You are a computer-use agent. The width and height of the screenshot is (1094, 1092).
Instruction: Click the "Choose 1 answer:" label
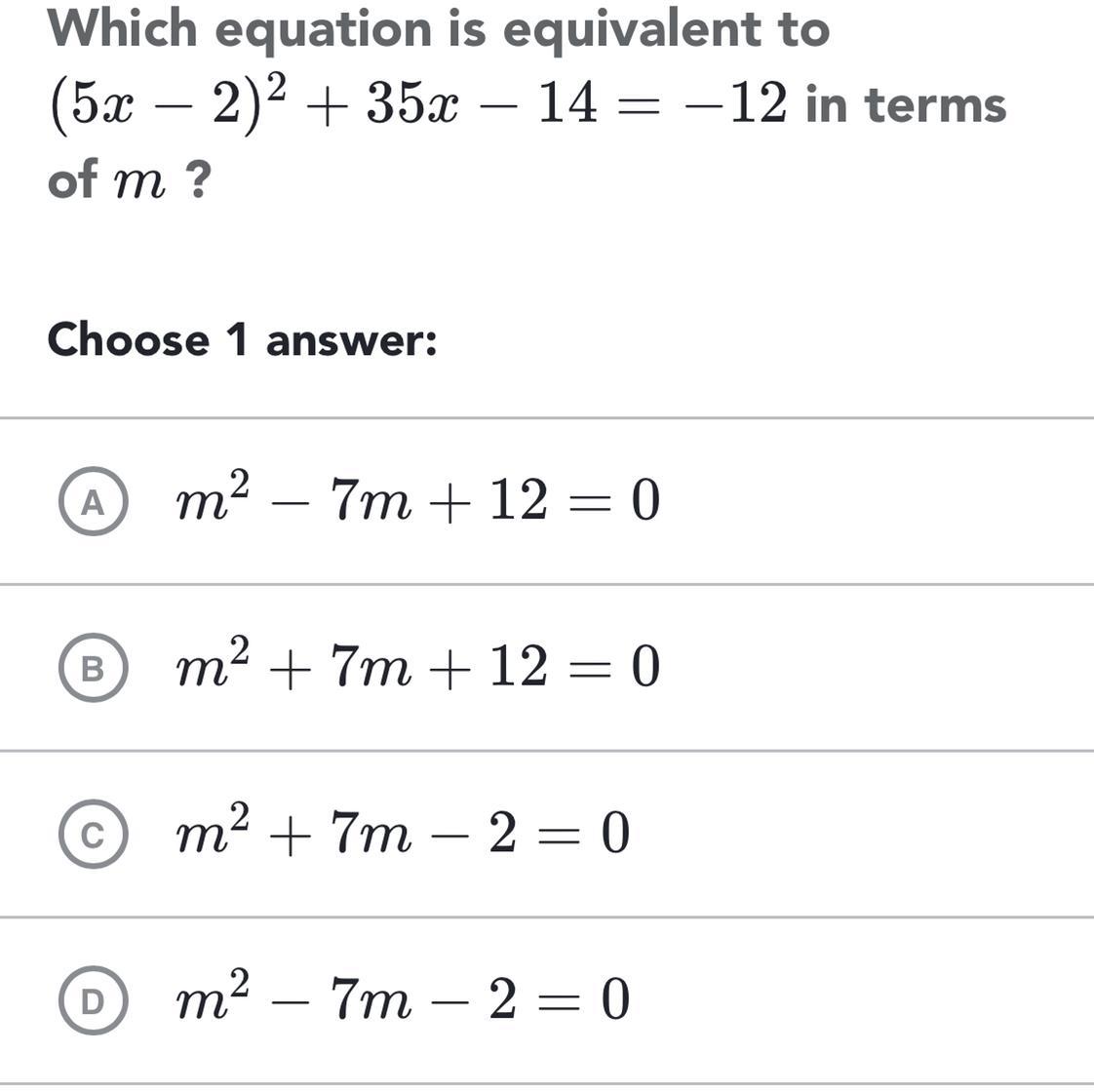pos(242,340)
